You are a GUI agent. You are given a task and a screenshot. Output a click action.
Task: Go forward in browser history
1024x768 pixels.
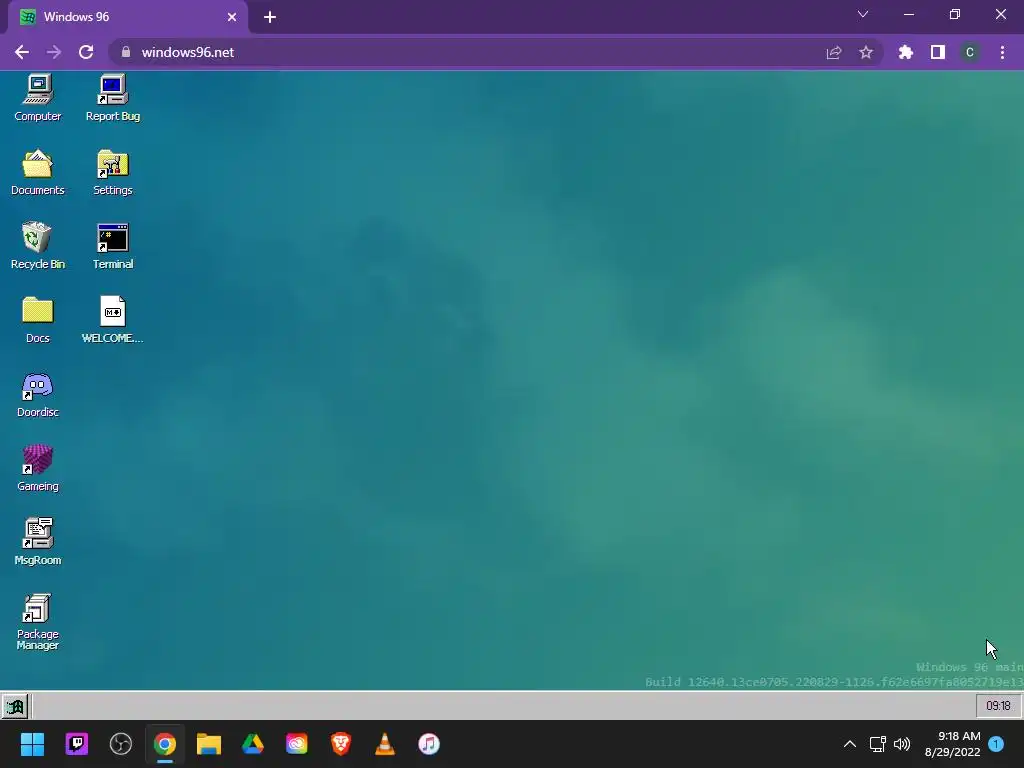click(x=54, y=52)
